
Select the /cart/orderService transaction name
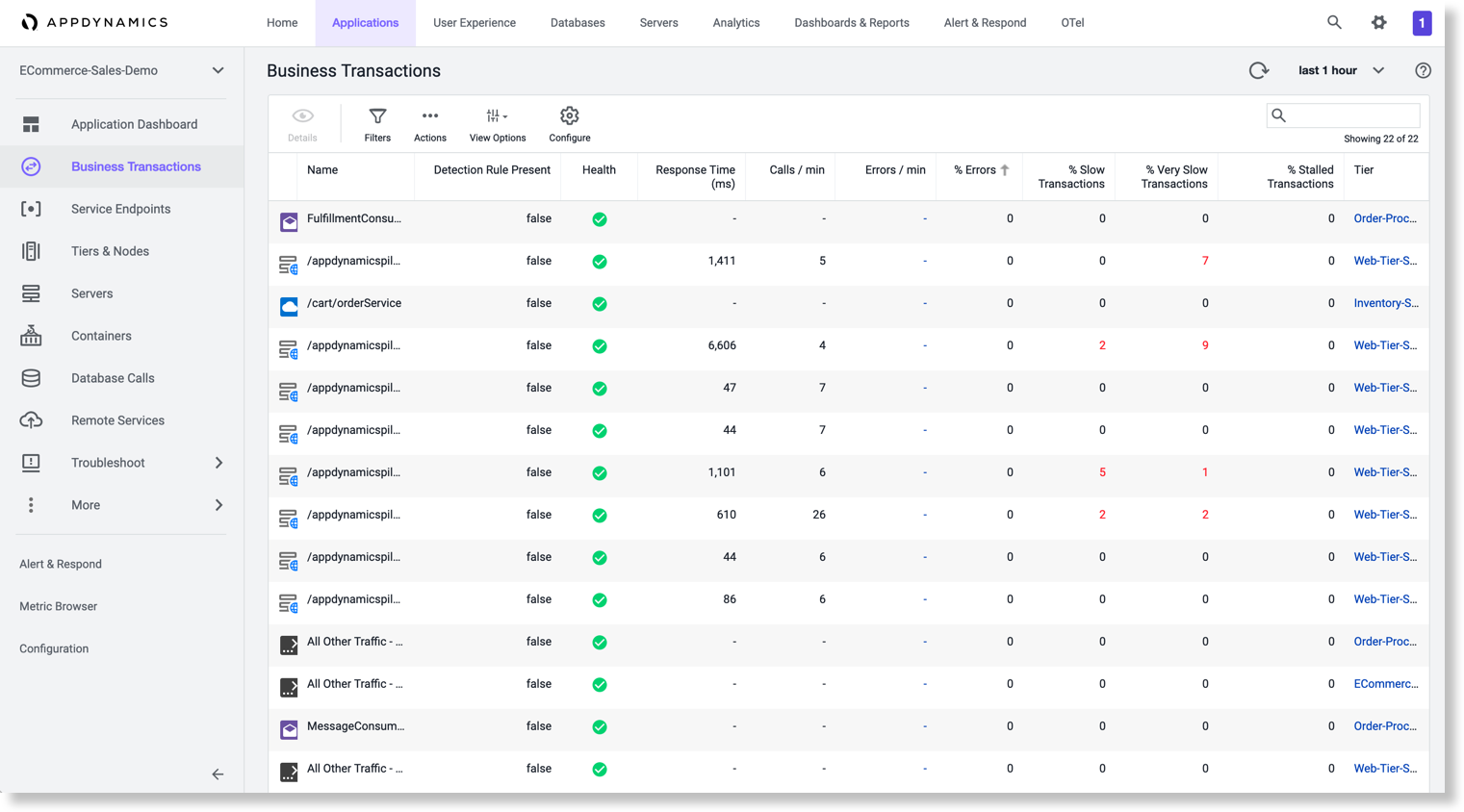pyautogui.click(x=354, y=303)
